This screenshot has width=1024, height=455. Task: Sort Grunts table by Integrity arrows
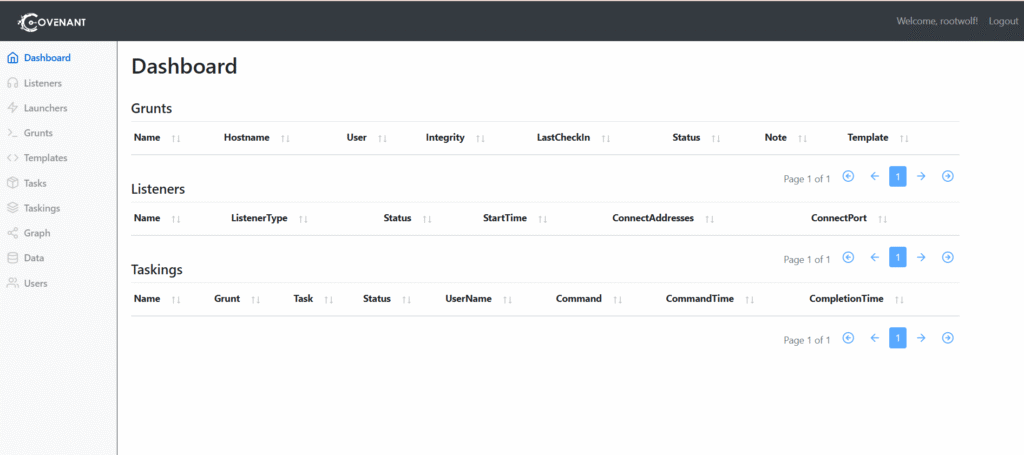click(480, 138)
